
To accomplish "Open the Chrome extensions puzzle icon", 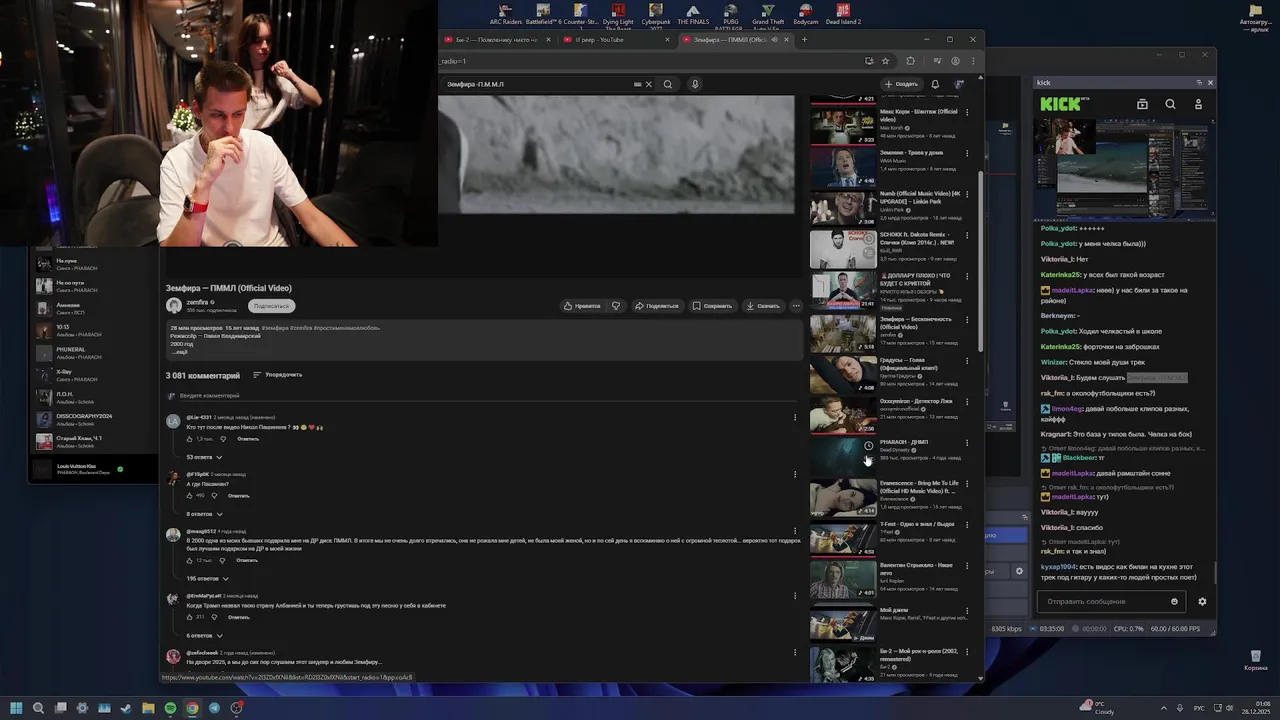I will 910,61.
